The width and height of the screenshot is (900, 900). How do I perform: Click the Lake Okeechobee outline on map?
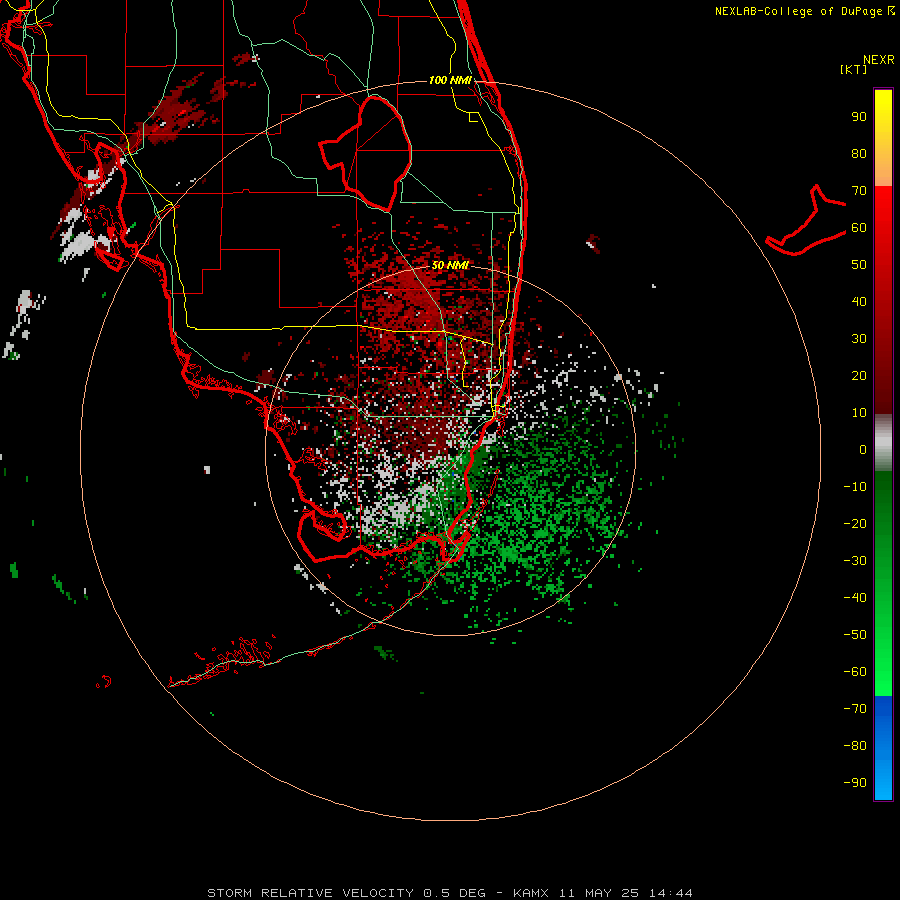pyautogui.click(x=366, y=153)
